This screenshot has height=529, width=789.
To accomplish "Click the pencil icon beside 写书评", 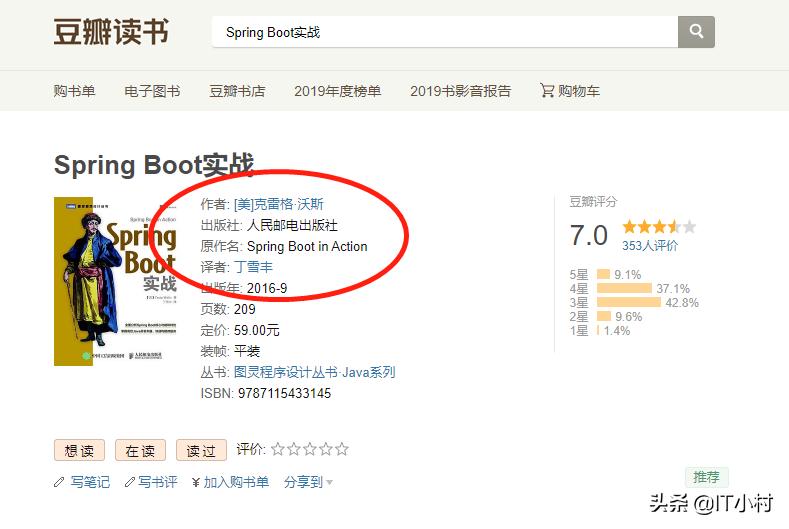I will click(130, 482).
